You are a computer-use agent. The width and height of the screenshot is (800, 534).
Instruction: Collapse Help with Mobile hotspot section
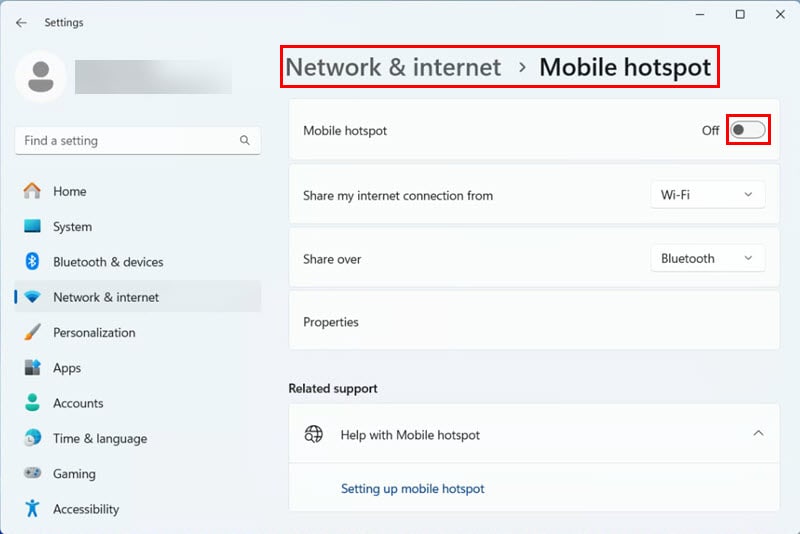[758, 434]
